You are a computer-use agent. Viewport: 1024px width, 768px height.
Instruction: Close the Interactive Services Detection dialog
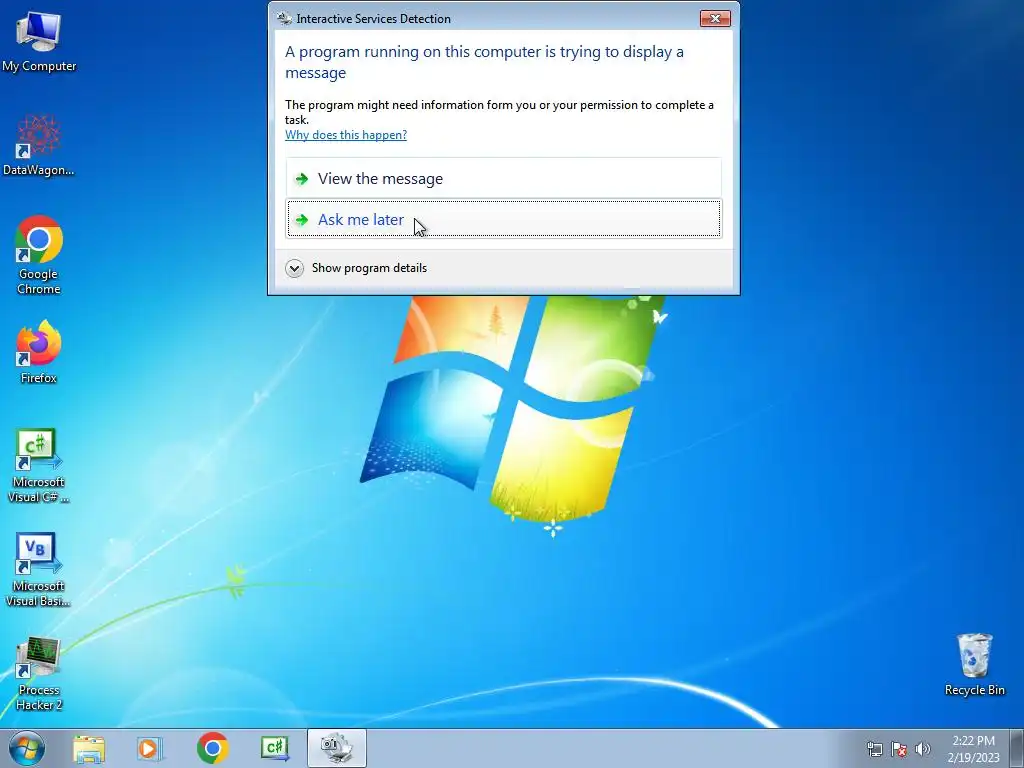click(x=715, y=18)
